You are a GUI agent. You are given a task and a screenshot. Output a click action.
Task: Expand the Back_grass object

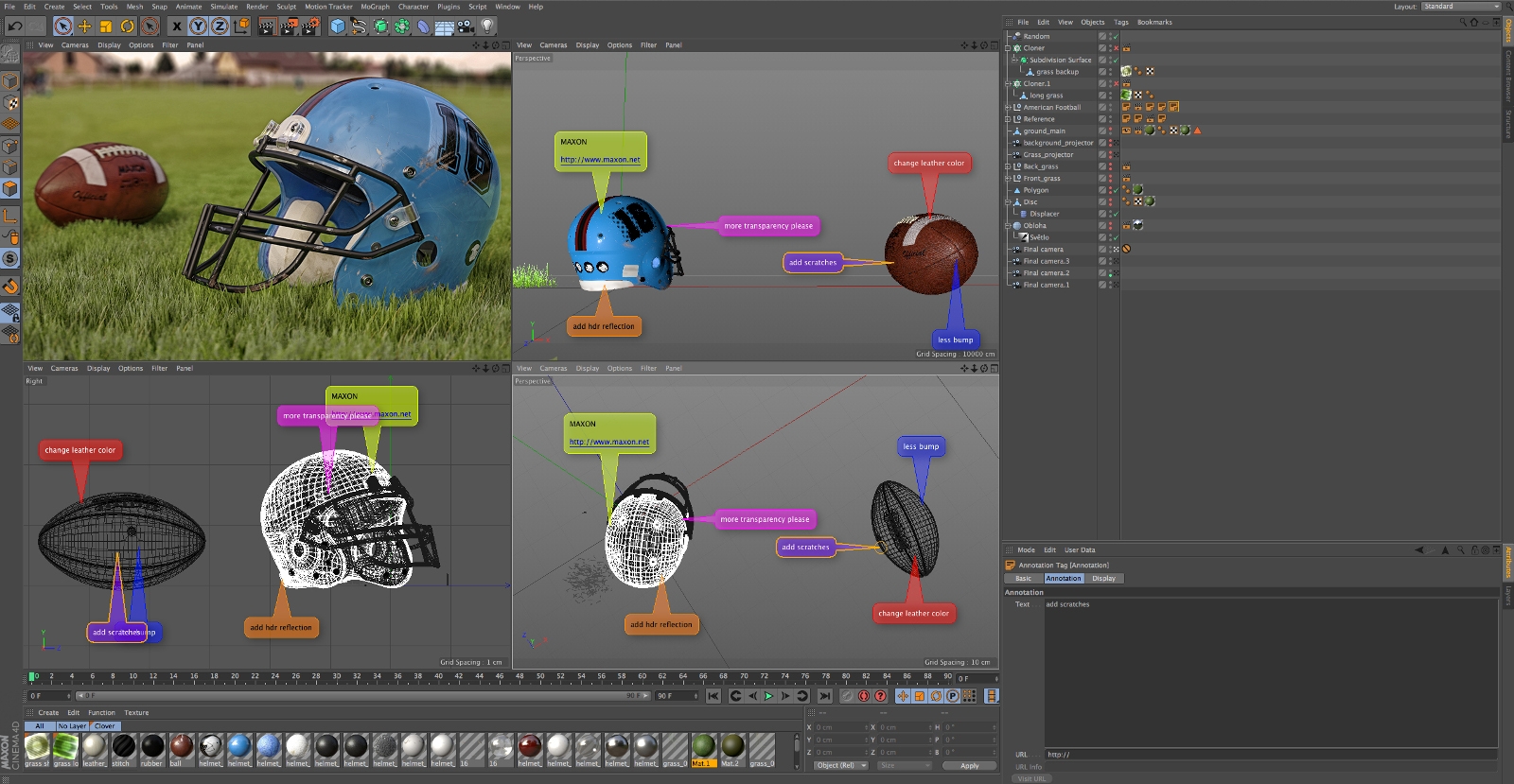[x=1007, y=166]
